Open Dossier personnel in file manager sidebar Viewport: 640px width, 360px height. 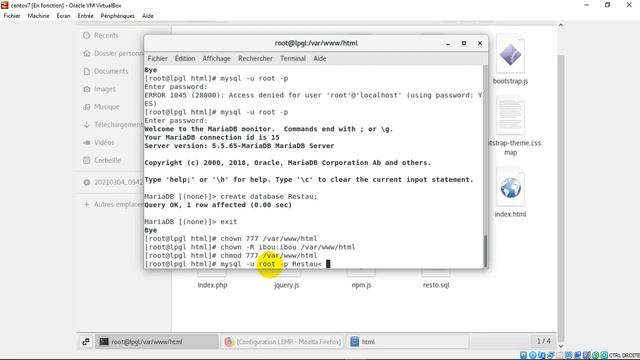click(113, 53)
